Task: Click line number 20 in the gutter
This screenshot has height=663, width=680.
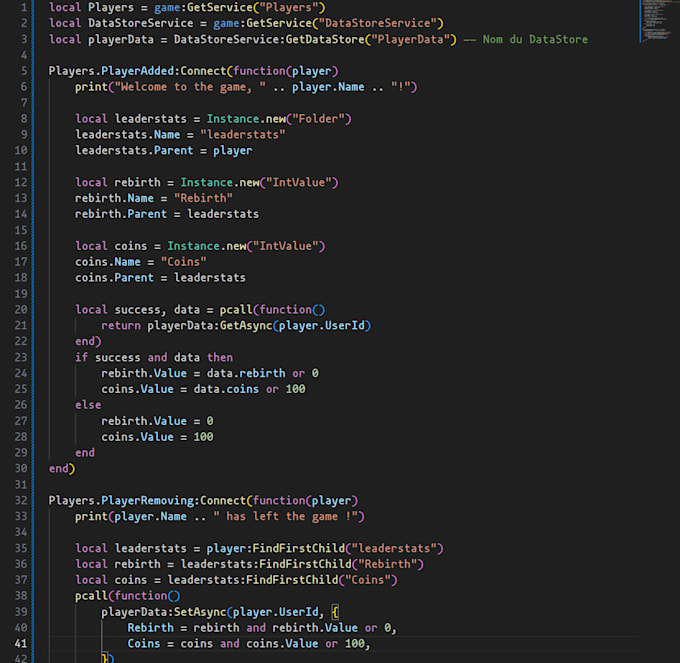Action: coord(21,310)
